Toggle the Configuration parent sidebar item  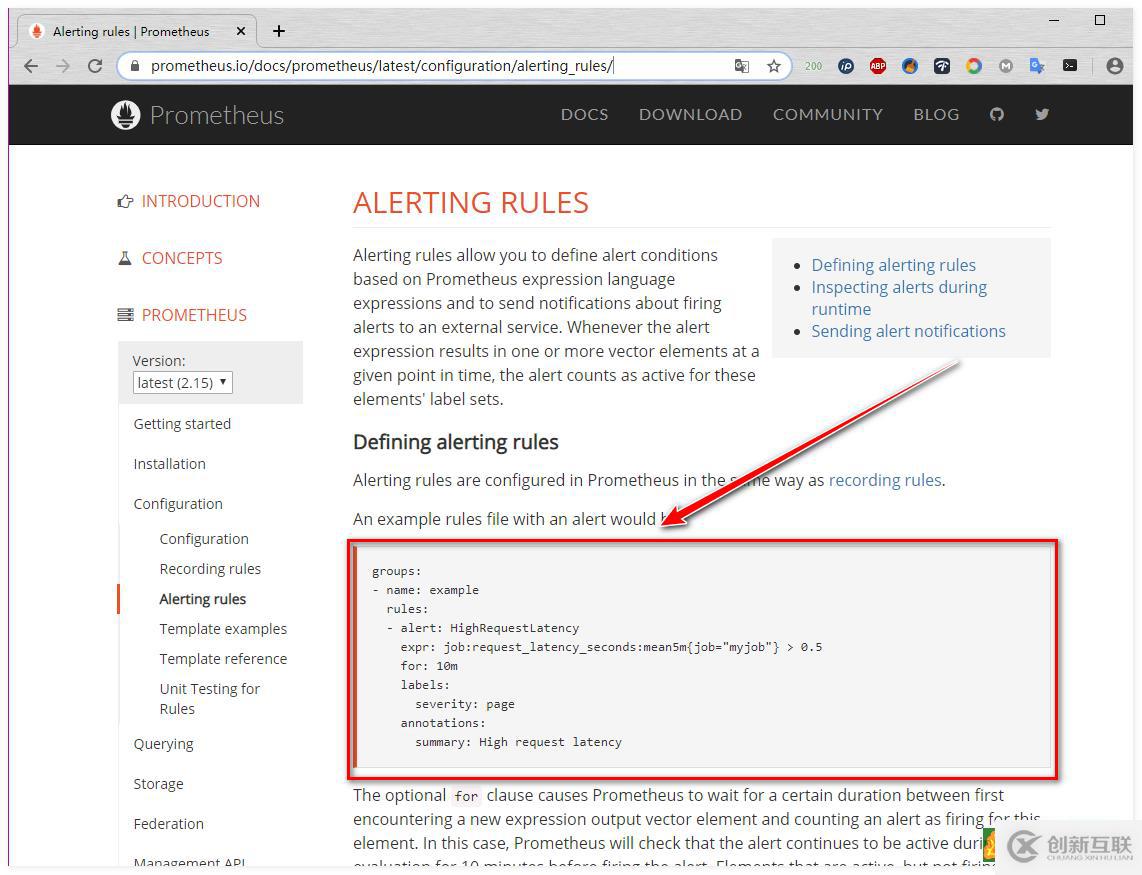(x=178, y=504)
